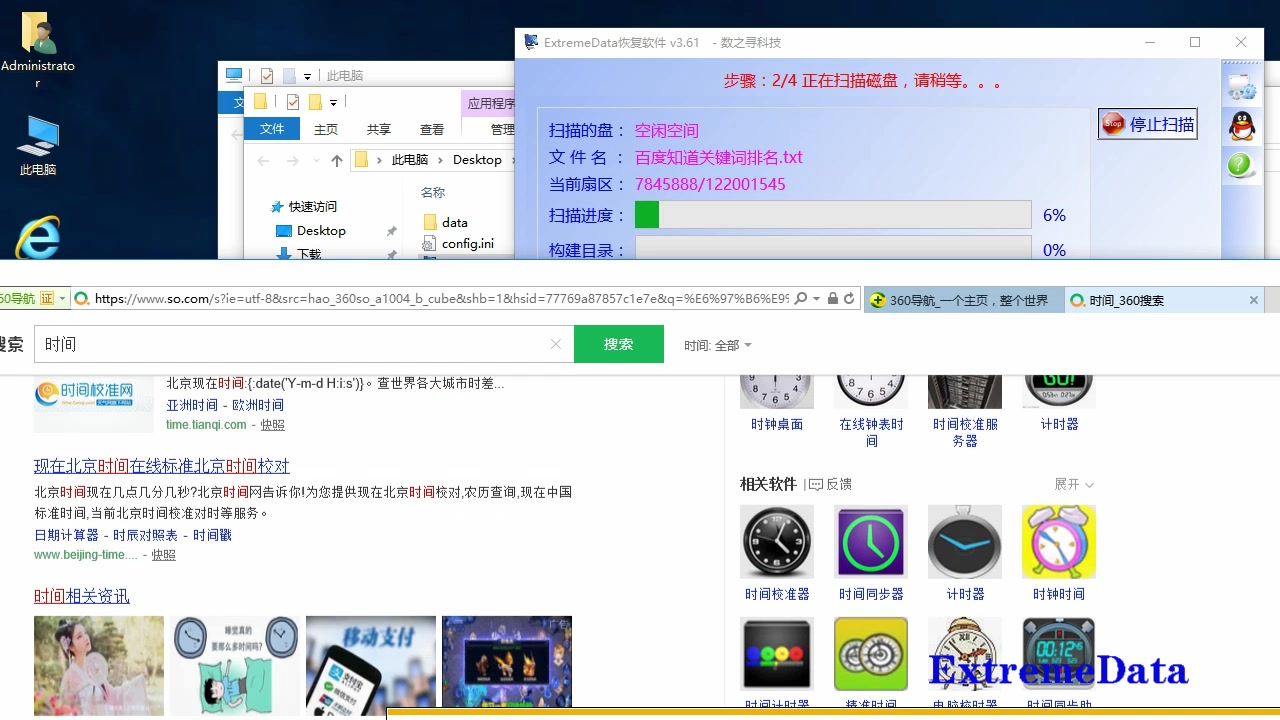Viewport: 1280px width, 720px height.
Task: Click Desktop in the Explorer address breadcrumb
Action: (477, 160)
